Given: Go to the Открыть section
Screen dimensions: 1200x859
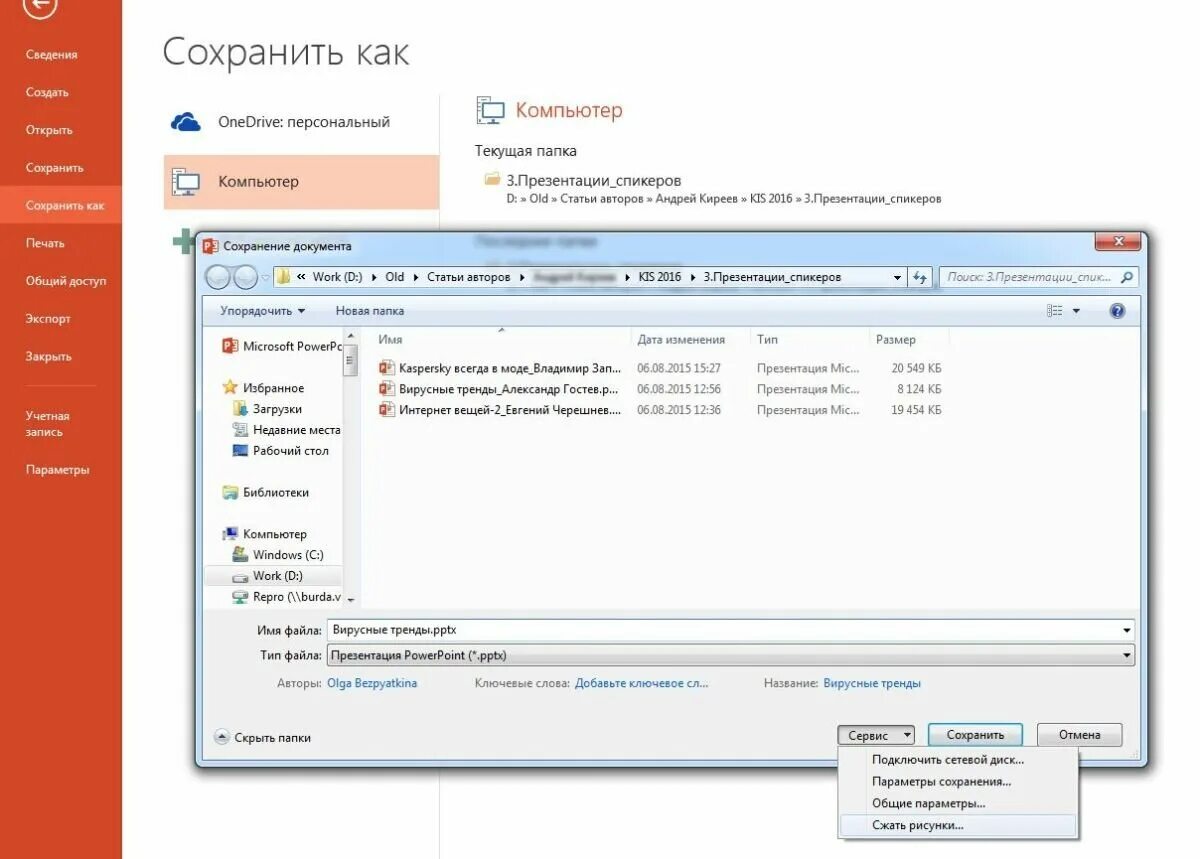Looking at the screenshot, I should pyautogui.click(x=49, y=130).
